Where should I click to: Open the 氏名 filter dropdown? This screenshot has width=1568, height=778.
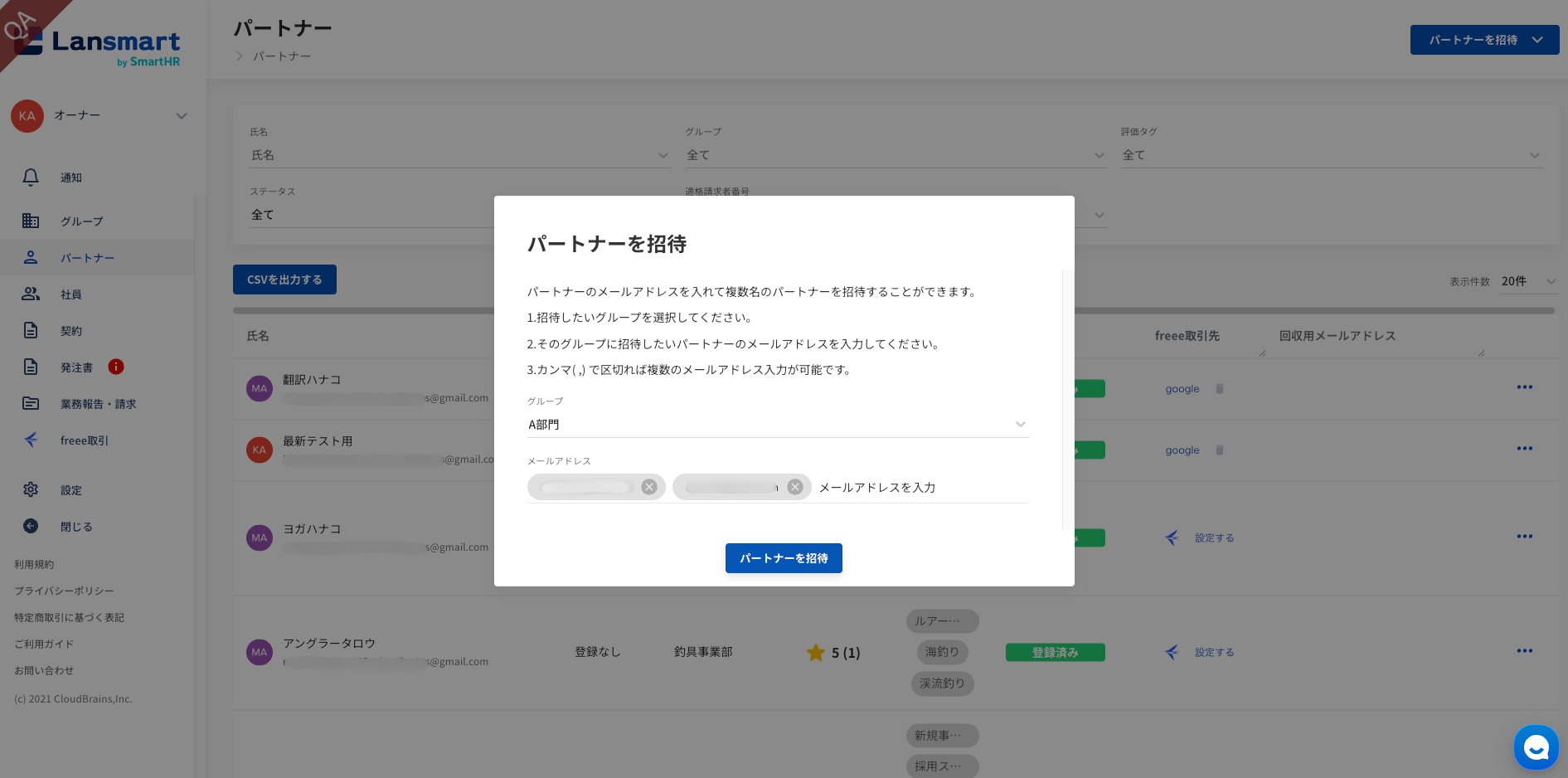pos(460,155)
